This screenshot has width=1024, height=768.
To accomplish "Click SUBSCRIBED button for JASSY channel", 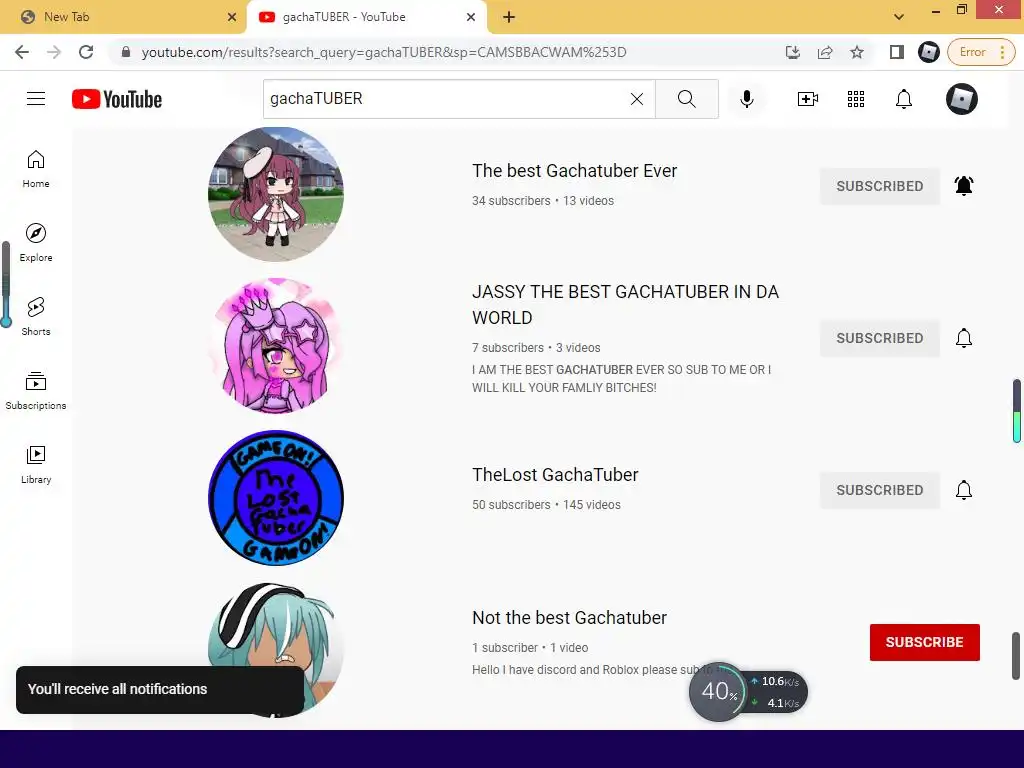I will 880,338.
